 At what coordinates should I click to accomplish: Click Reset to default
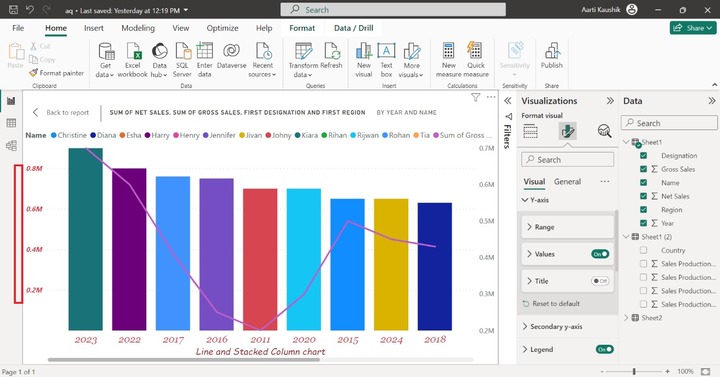pos(551,304)
